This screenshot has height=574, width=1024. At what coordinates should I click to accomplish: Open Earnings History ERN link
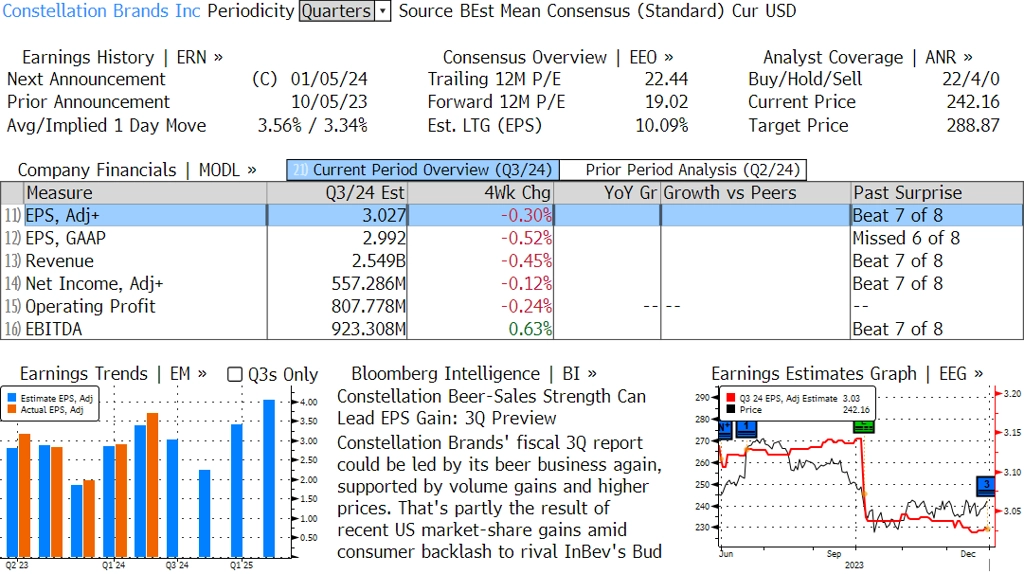click(x=122, y=57)
